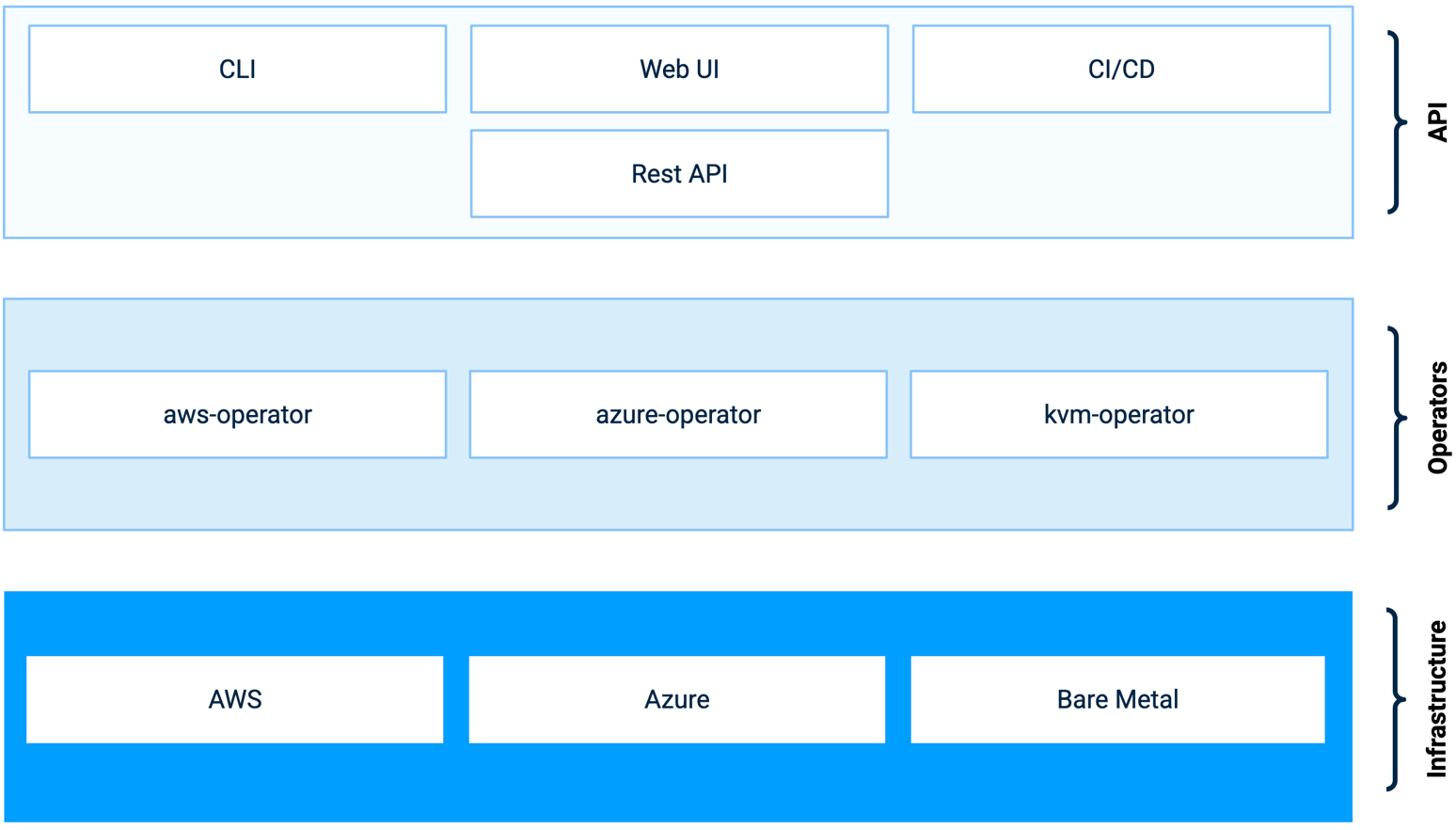The height and width of the screenshot is (830, 1456).
Task: Select the AWS infrastructure box
Action: coord(235,700)
